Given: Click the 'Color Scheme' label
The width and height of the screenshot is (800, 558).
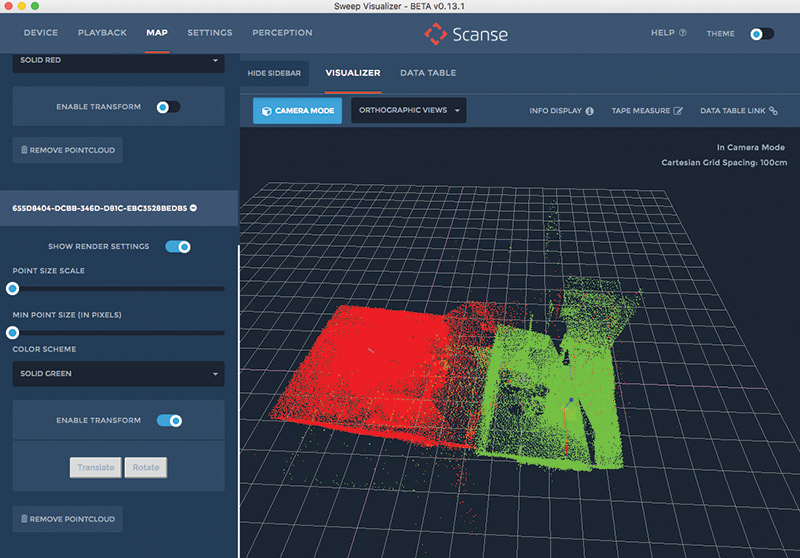Looking at the screenshot, I should click(44, 349).
